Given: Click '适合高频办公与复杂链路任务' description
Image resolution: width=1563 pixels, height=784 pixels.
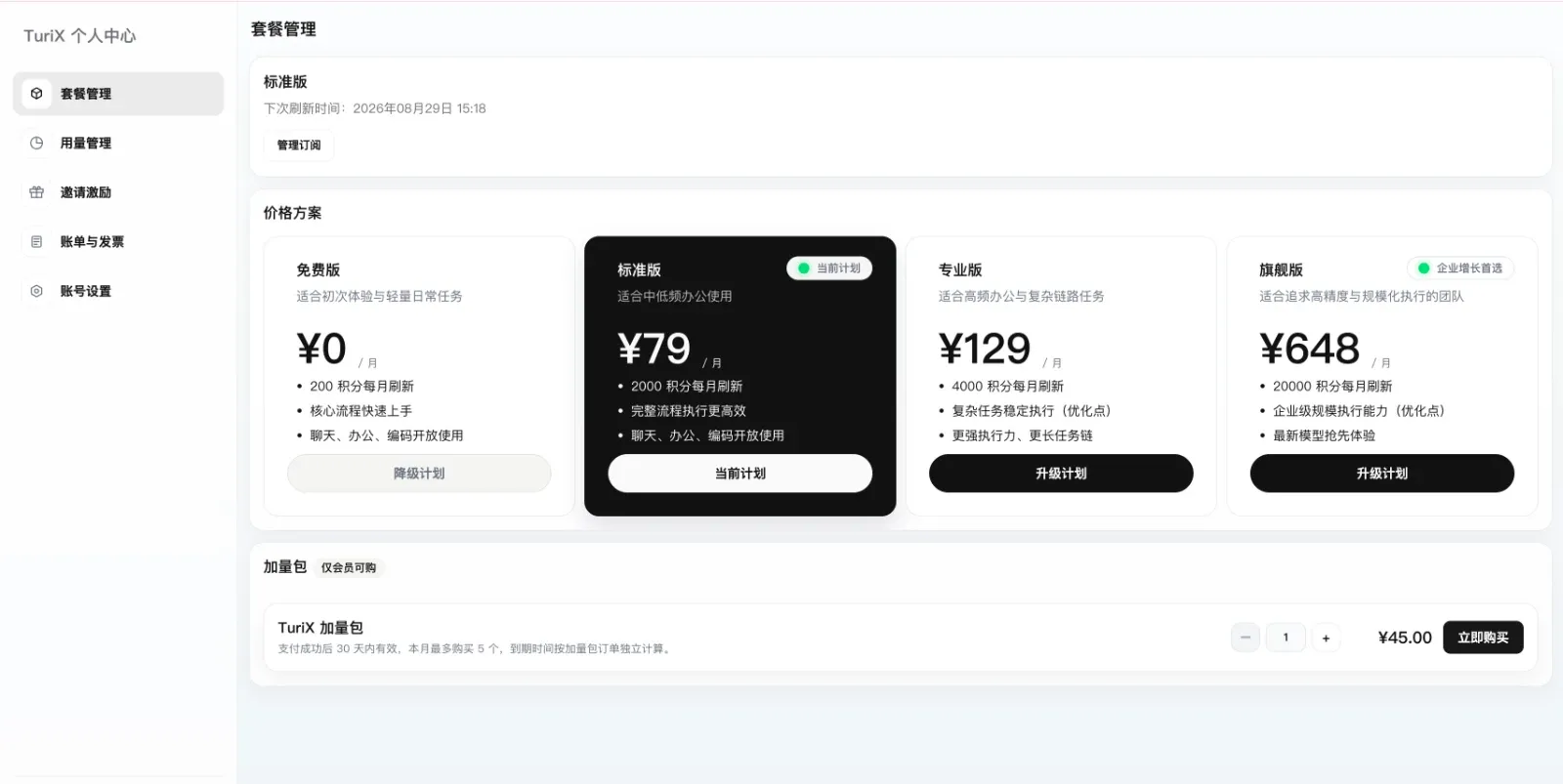Looking at the screenshot, I should pos(1021,296).
